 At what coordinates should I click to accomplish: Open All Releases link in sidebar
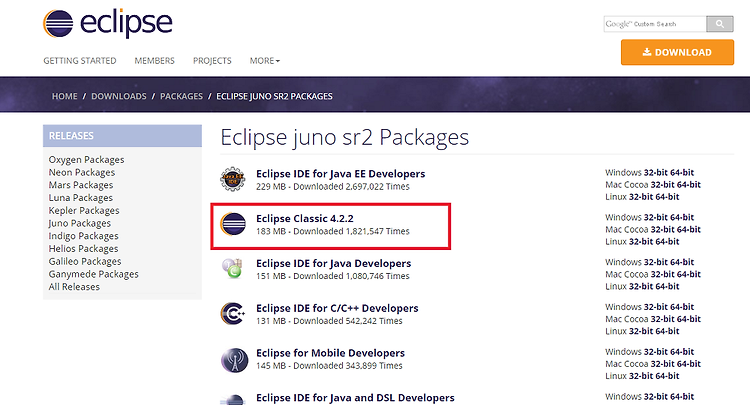coord(74,287)
